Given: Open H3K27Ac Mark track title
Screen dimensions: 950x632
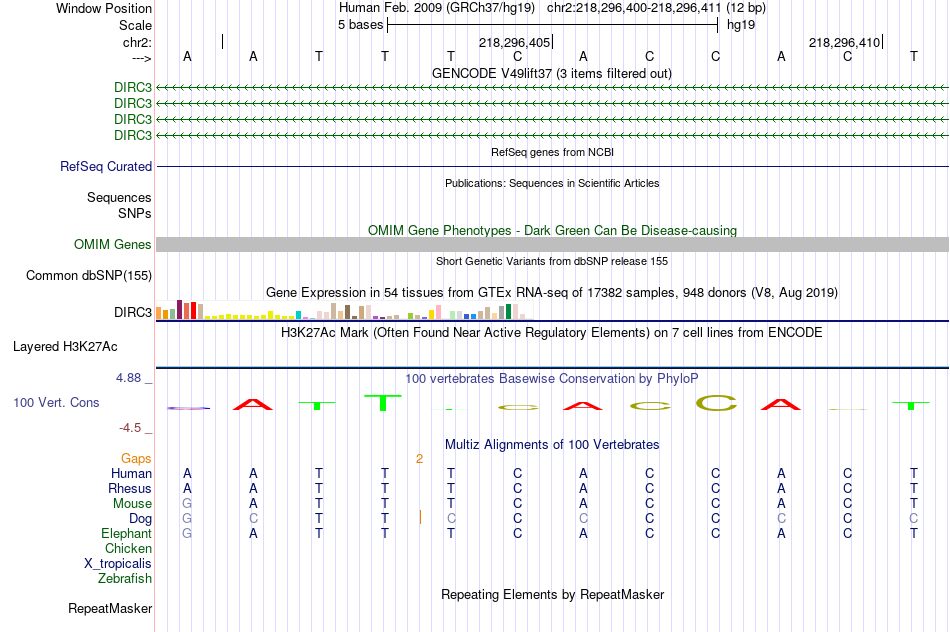Looking at the screenshot, I should pos(552,333).
